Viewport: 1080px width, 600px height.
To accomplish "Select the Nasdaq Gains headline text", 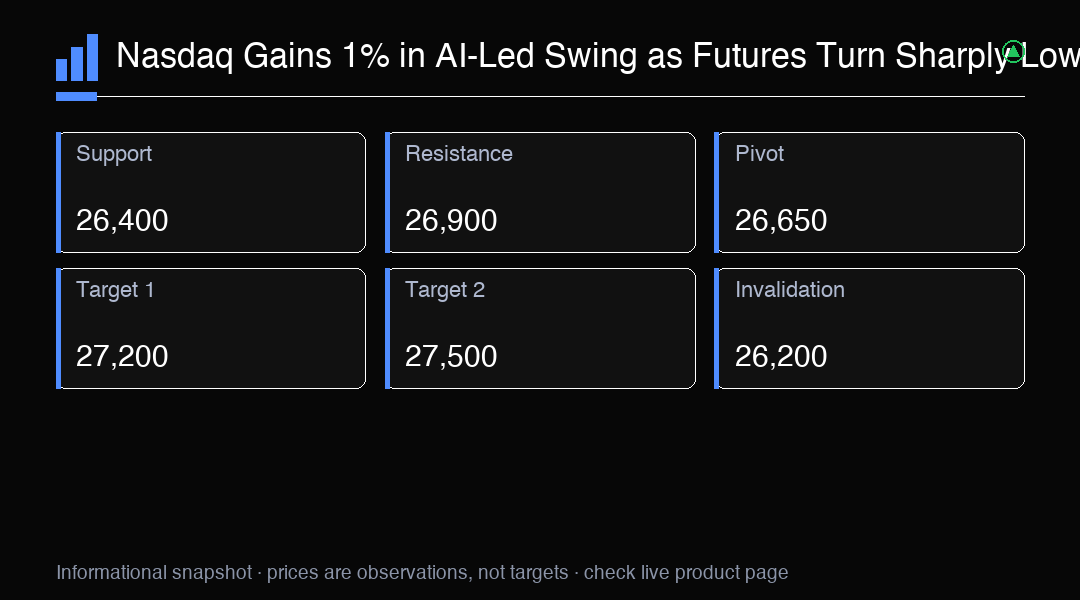I will click(x=598, y=55).
